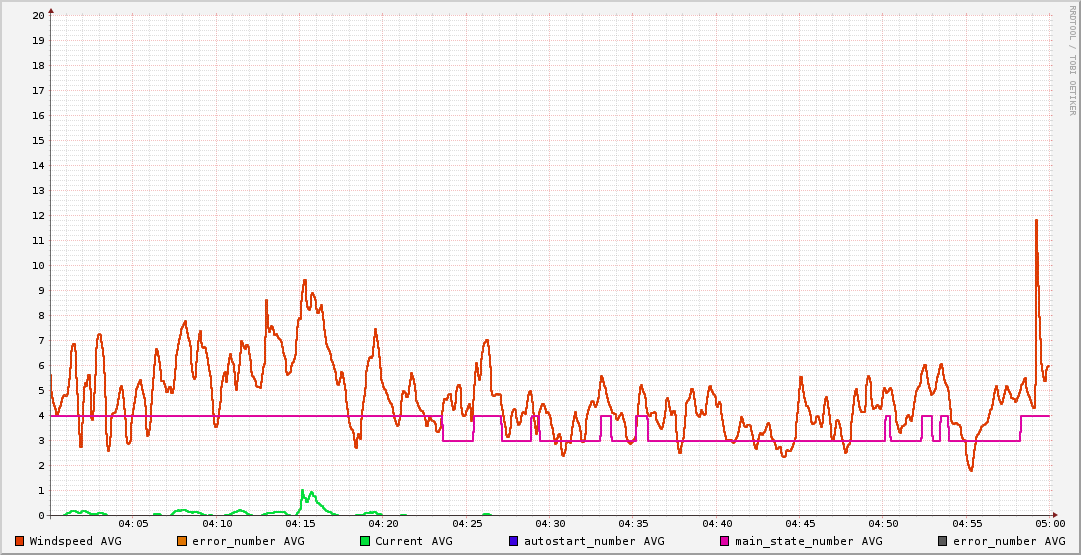Viewport: 1081px width, 555px height.
Task: Click the green Current peak near 04:15
Action: tap(303, 491)
